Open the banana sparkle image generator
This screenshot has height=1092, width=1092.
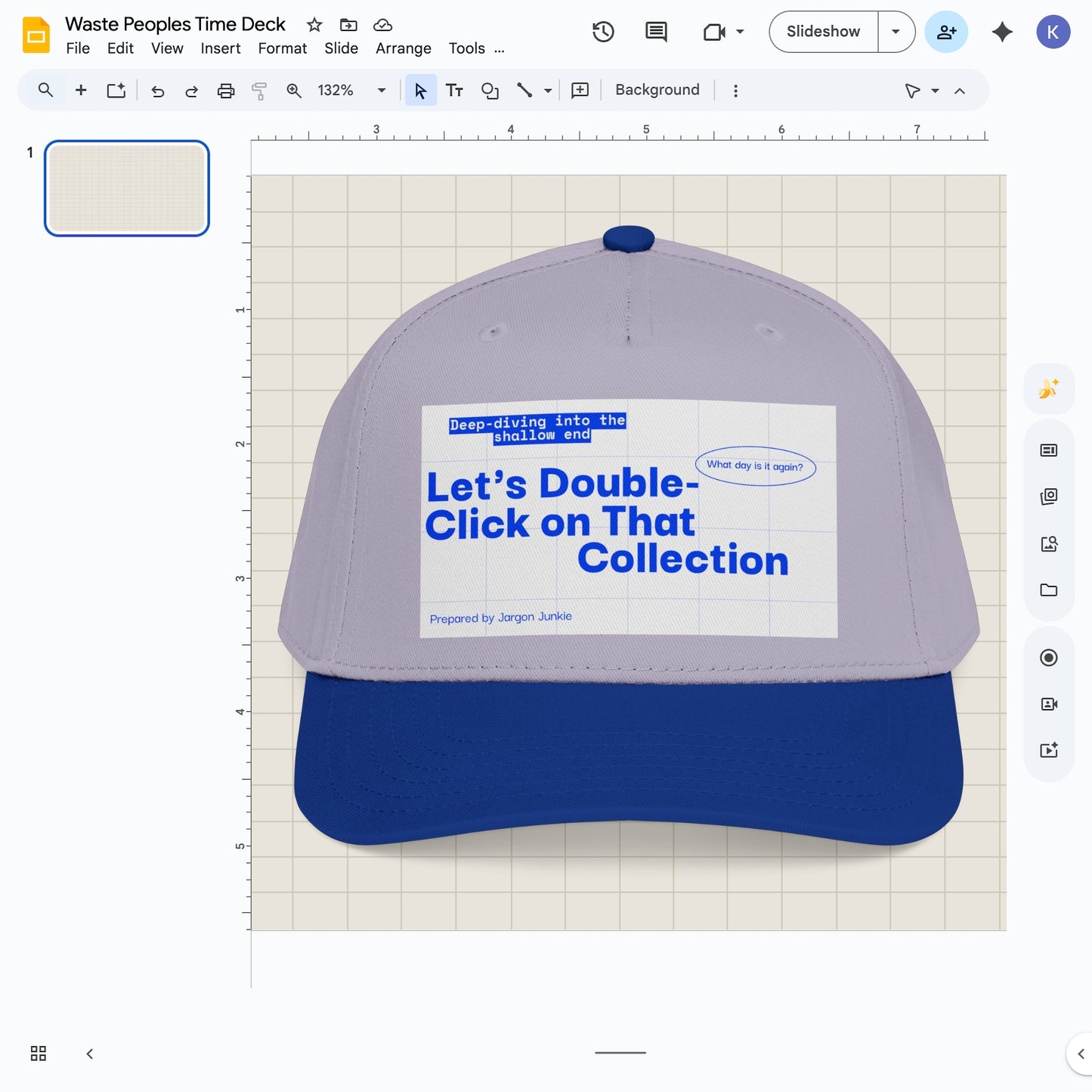point(1049,388)
